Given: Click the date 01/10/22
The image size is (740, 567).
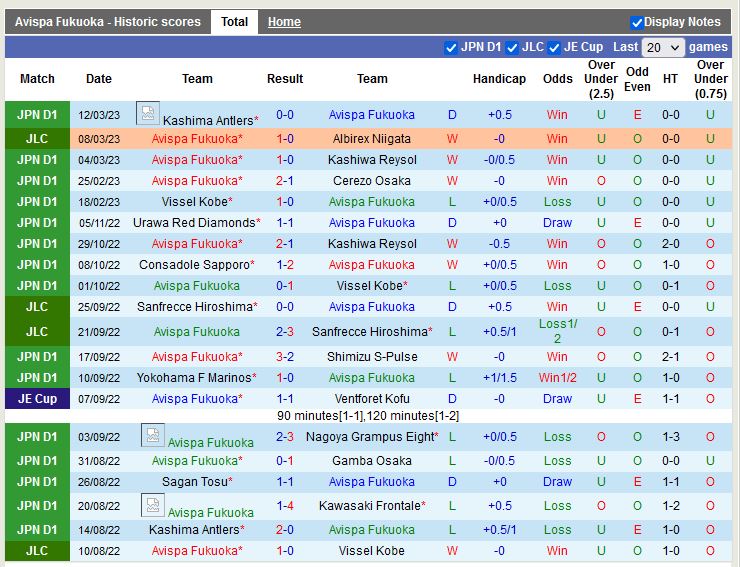Looking at the screenshot, I should (x=99, y=286).
